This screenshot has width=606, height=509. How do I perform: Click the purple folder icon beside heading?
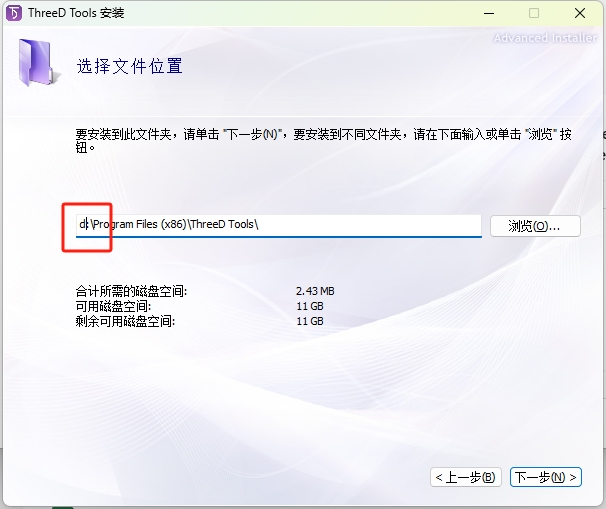39,62
